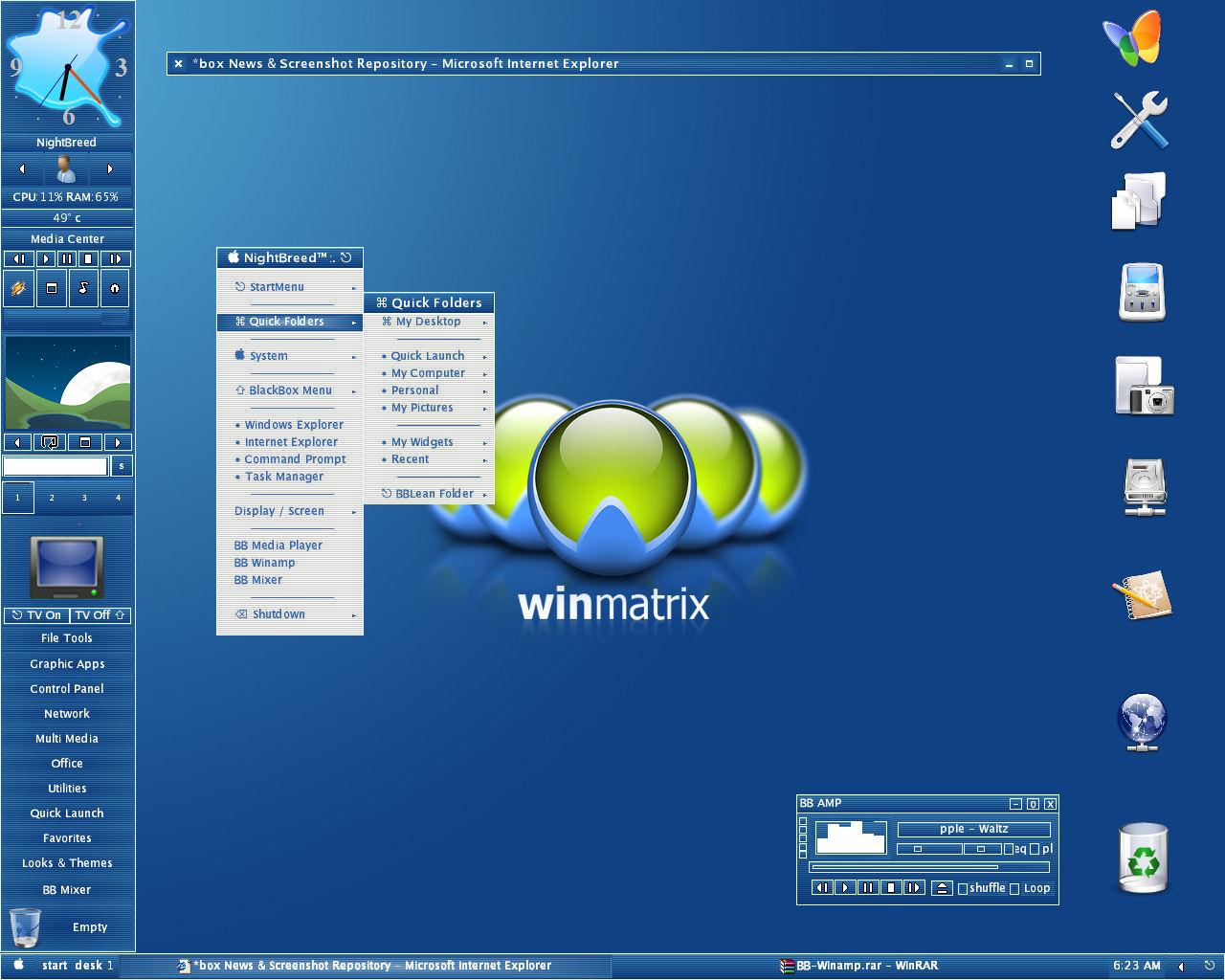Switch to workspace 3 in the pager
Viewport: 1225px width, 980px height.
[84, 498]
